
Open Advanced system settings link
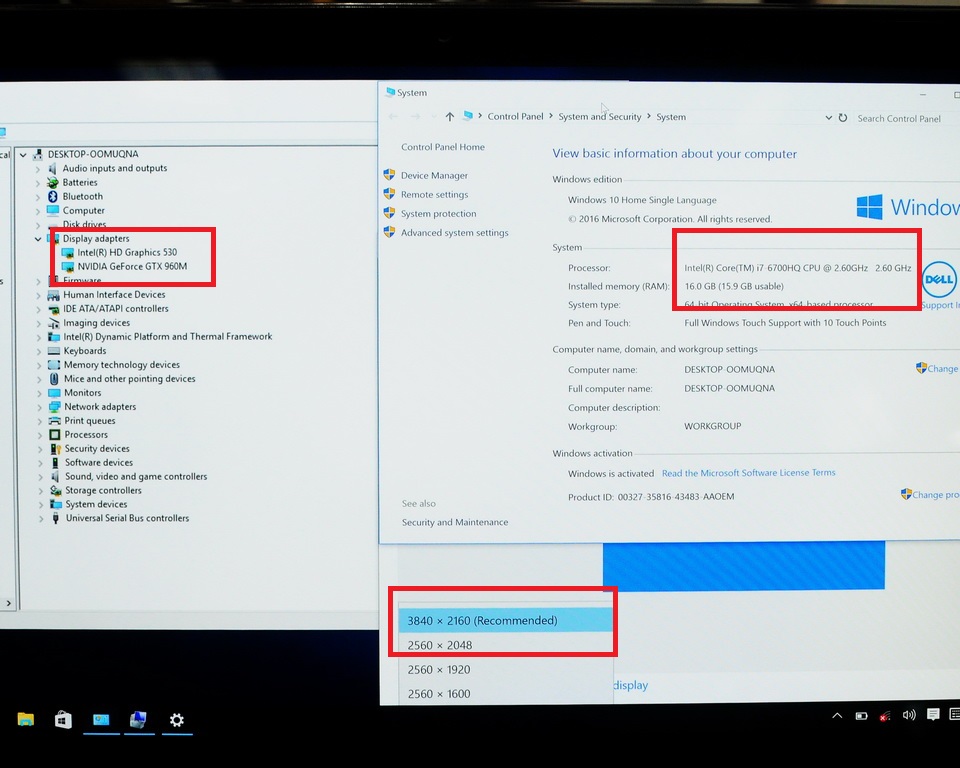[x=454, y=233]
